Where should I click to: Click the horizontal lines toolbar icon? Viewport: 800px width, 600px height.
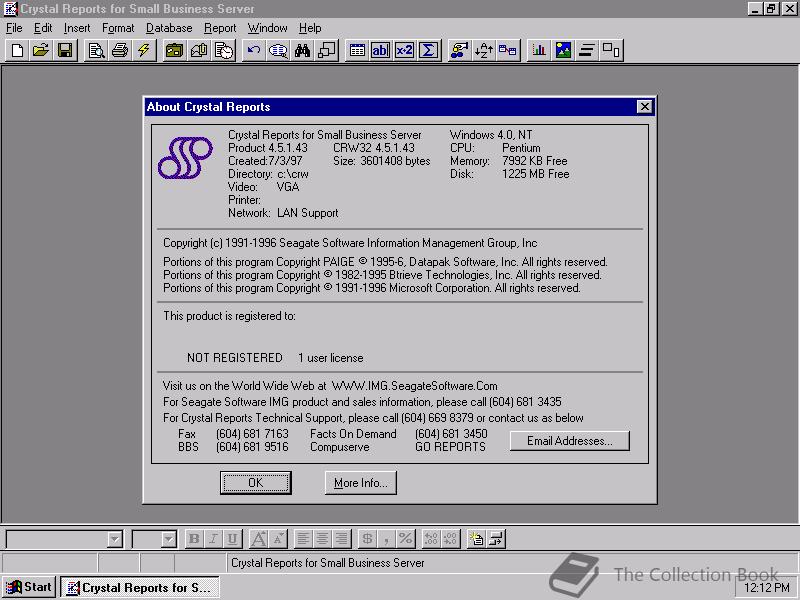(x=587, y=51)
